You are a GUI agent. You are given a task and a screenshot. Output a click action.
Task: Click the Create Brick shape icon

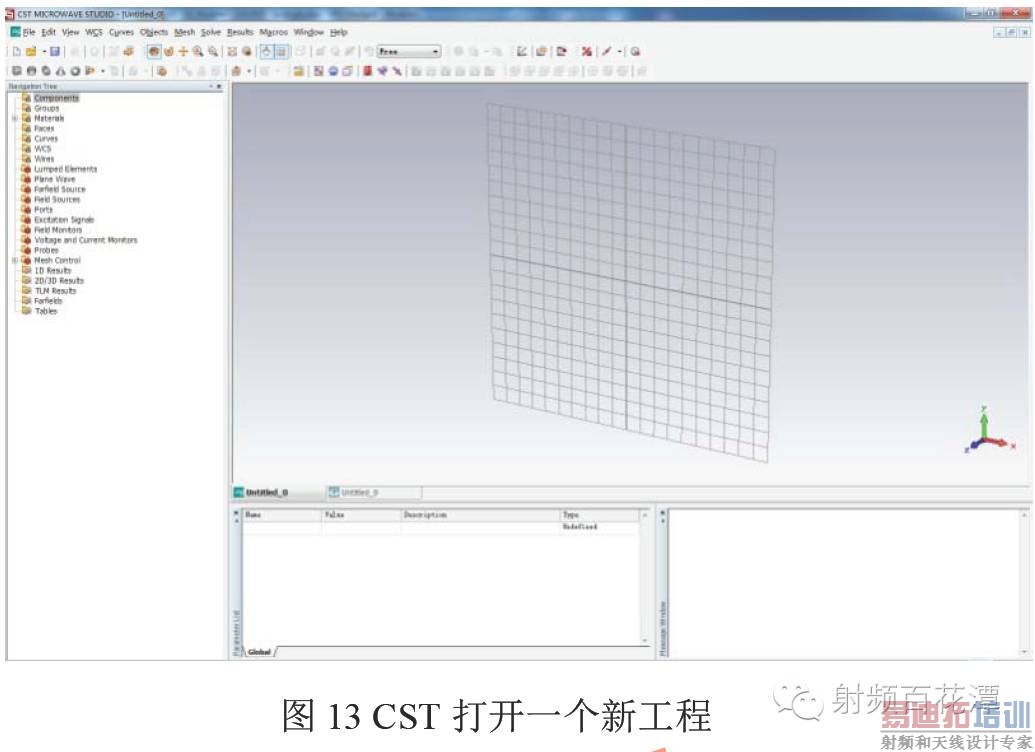pyautogui.click(x=17, y=71)
